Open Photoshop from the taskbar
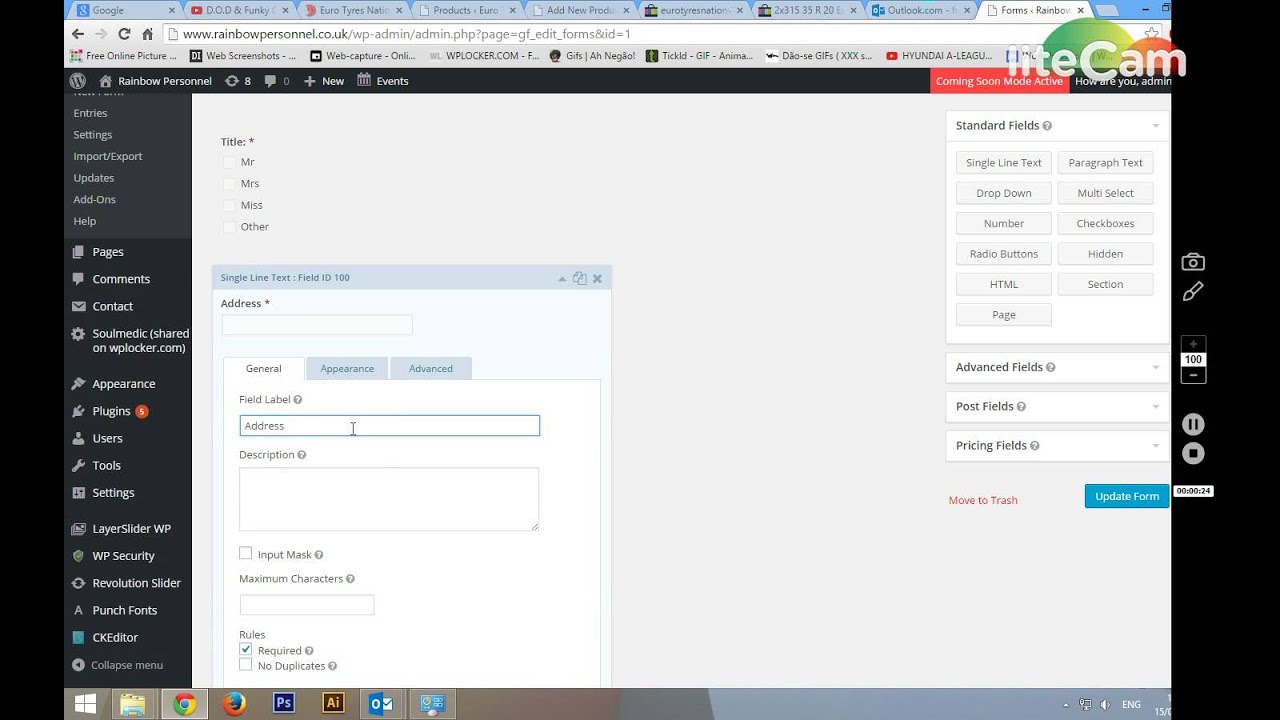This screenshot has height=720, width=1280. pos(283,704)
